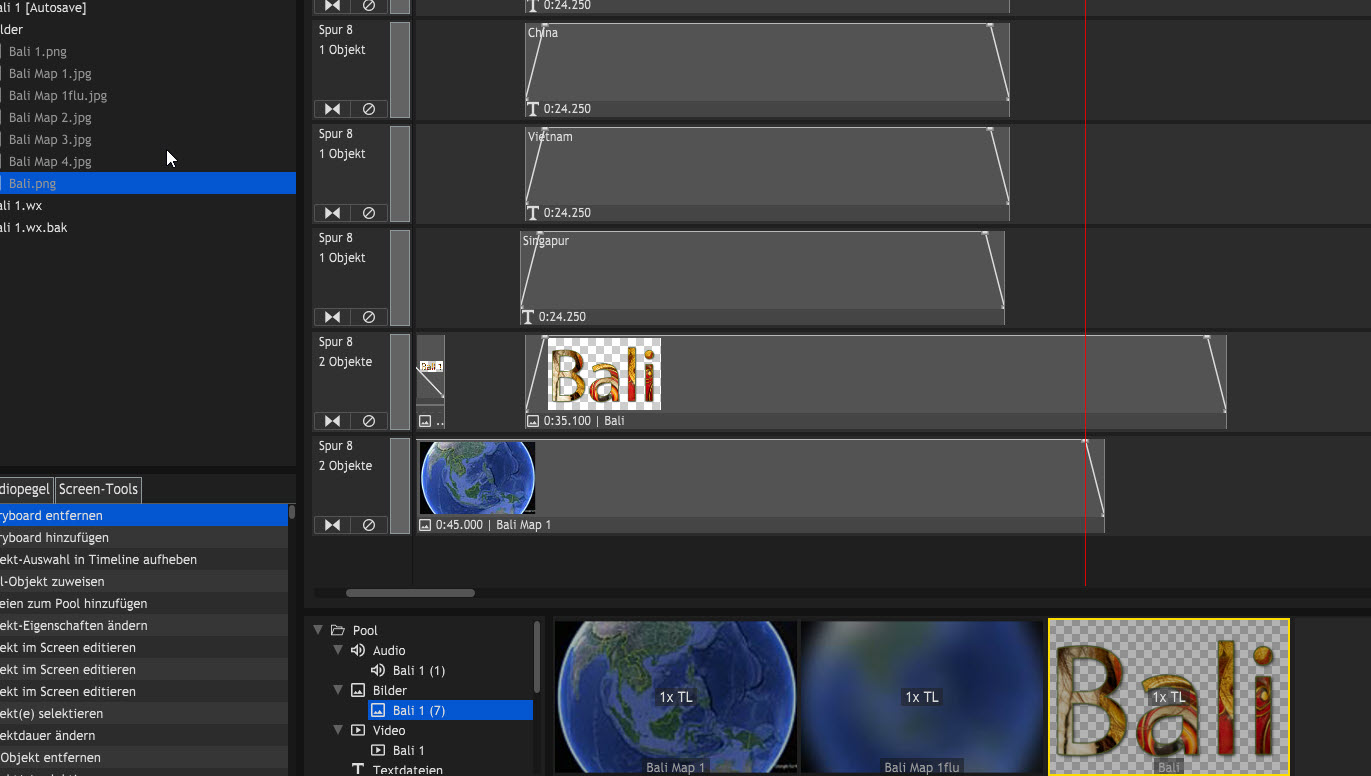
Task: Select the blurred Bali Map 1flu thumbnail
Action: (x=922, y=697)
